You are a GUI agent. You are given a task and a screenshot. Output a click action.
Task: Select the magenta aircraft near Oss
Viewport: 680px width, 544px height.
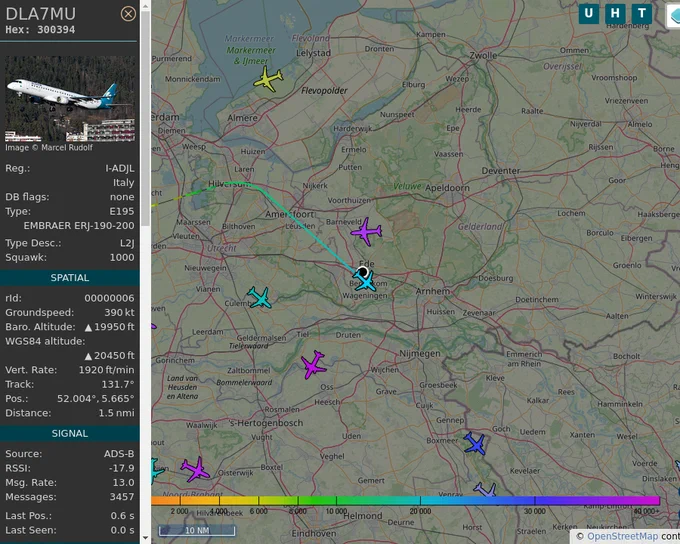313,364
